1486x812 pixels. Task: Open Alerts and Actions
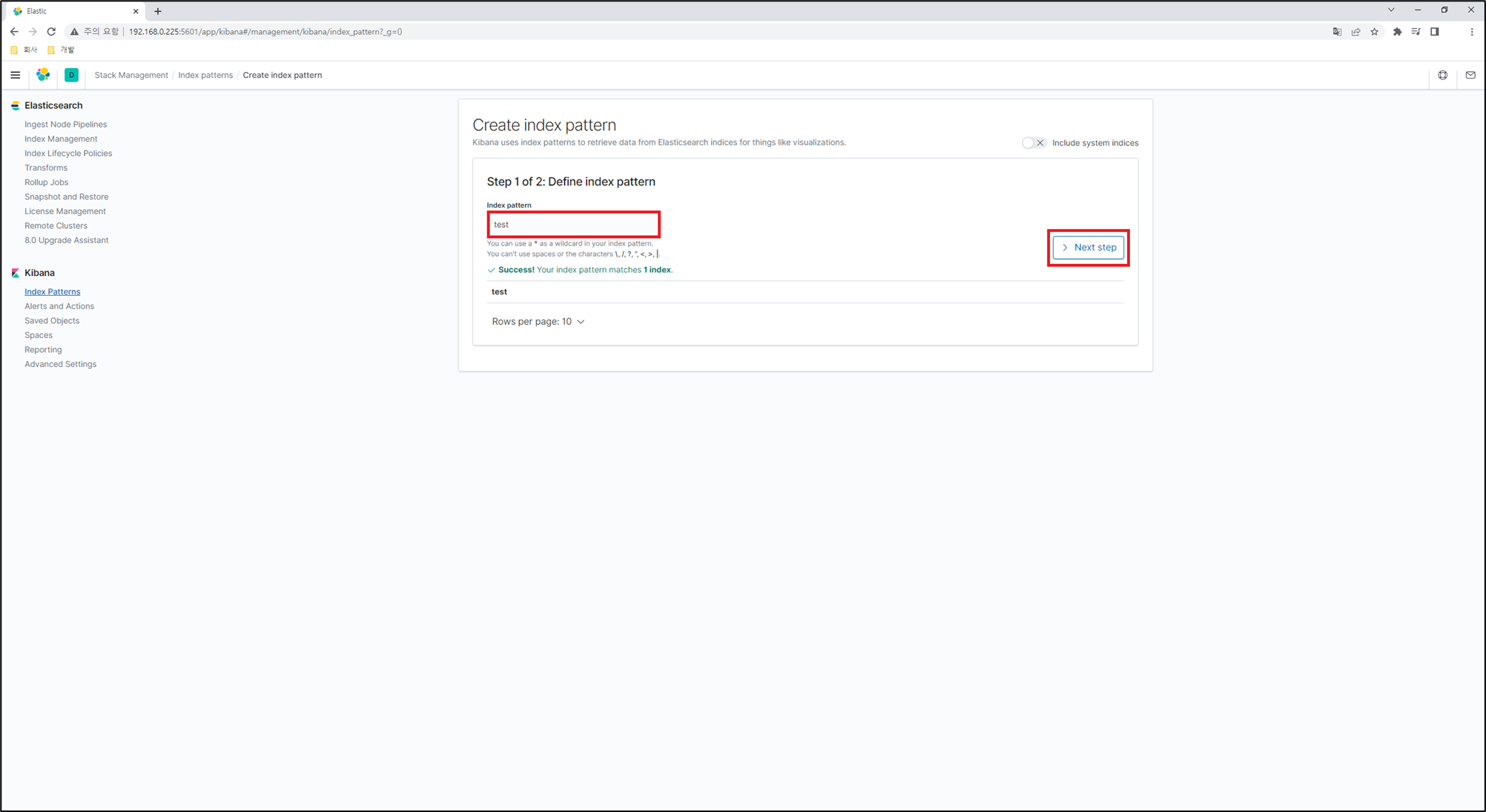[x=59, y=306]
